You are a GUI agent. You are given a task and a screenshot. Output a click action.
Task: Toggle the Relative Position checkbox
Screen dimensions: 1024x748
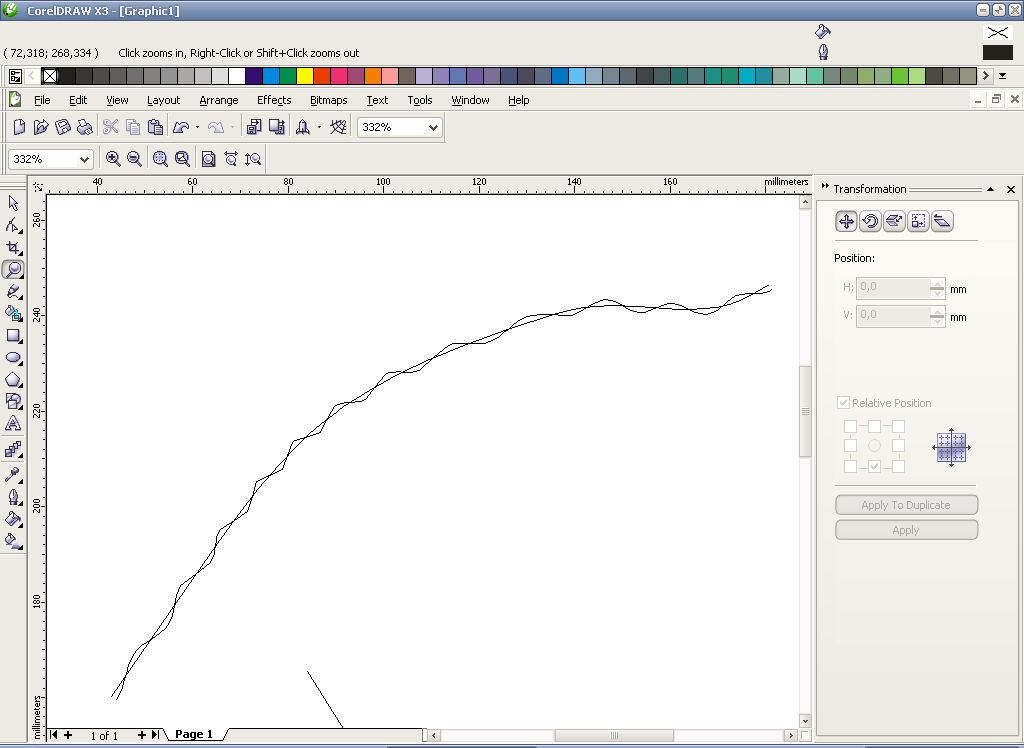(x=843, y=402)
